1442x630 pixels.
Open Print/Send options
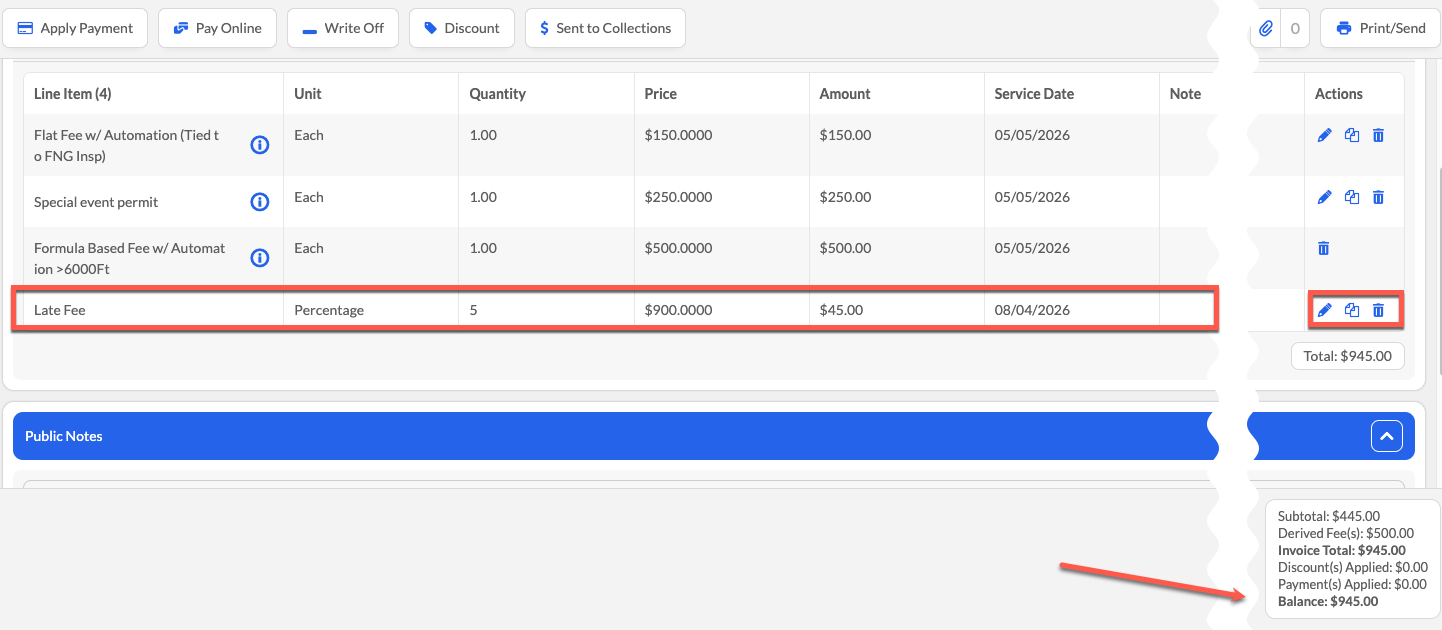(x=1380, y=28)
